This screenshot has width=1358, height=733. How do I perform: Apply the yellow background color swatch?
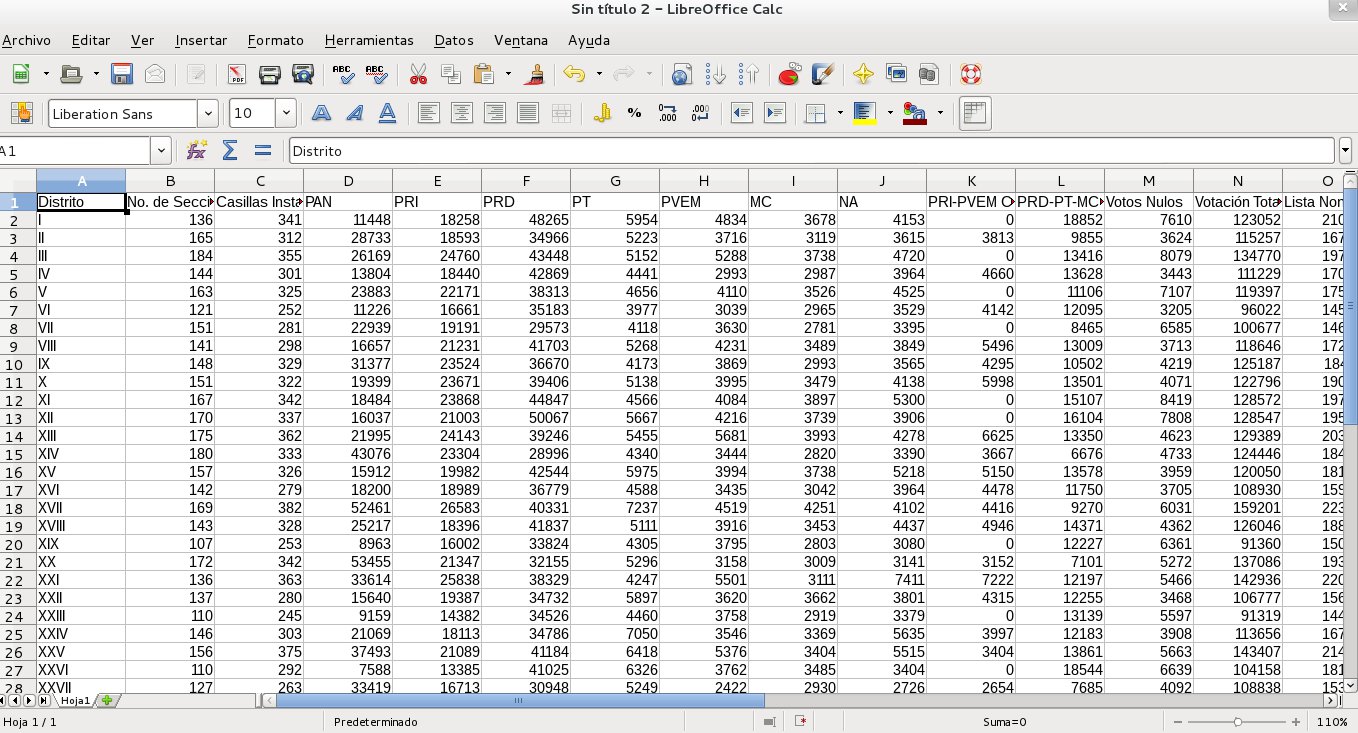pos(865,113)
